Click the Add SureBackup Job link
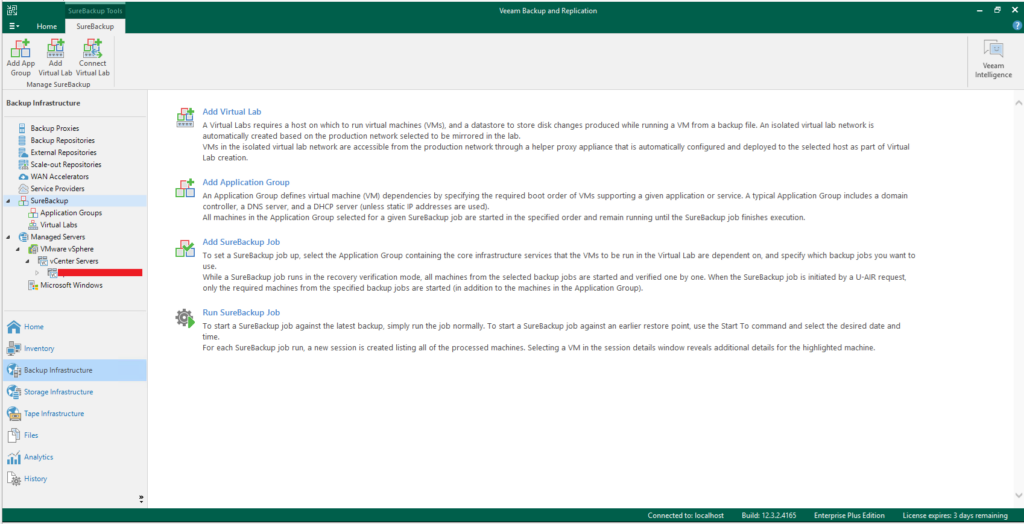Viewport: 1024px width, 524px height. pyautogui.click(x=238, y=242)
